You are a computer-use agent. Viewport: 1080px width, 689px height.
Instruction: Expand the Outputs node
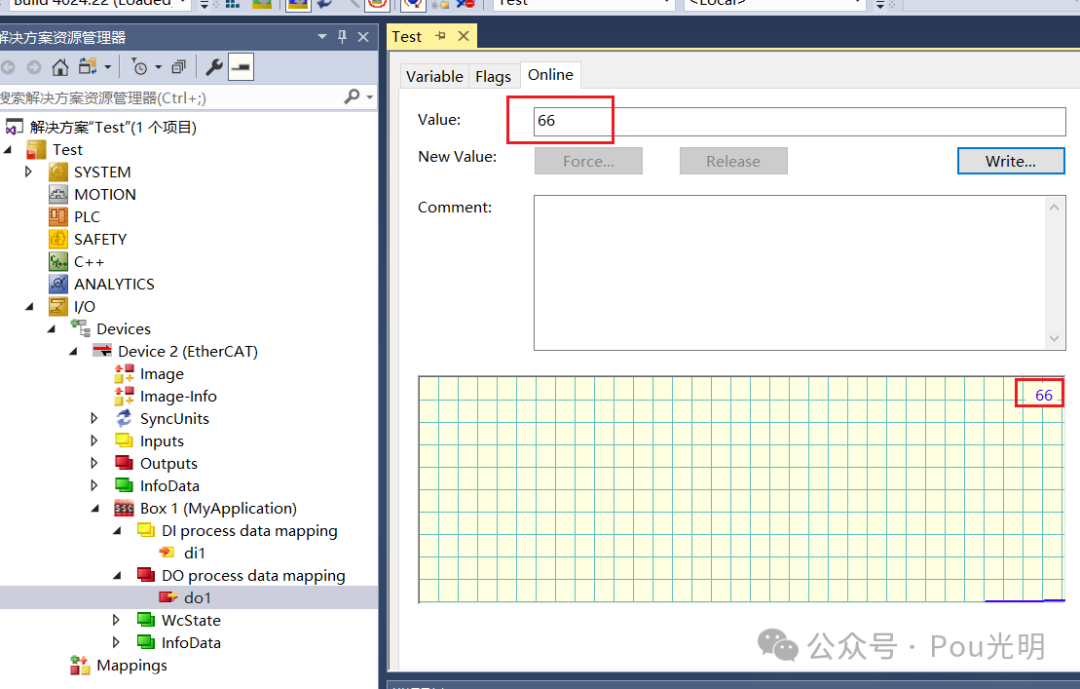[94, 463]
